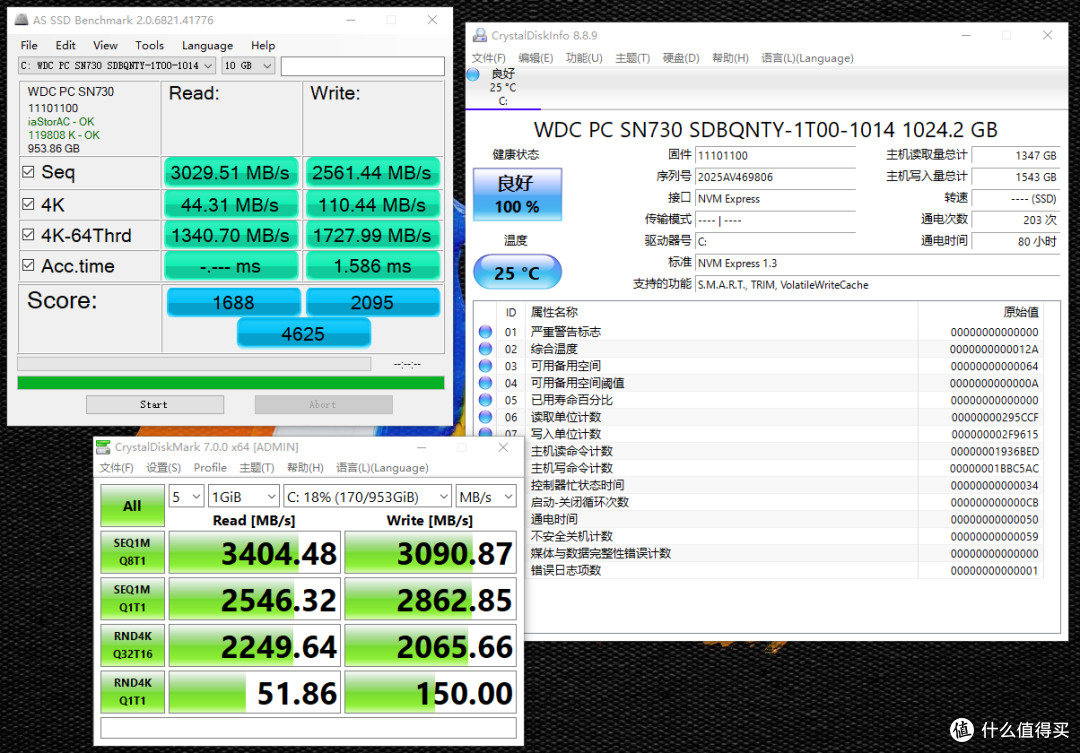Click the 良好 100 % health status button
1080x753 pixels.
click(517, 194)
